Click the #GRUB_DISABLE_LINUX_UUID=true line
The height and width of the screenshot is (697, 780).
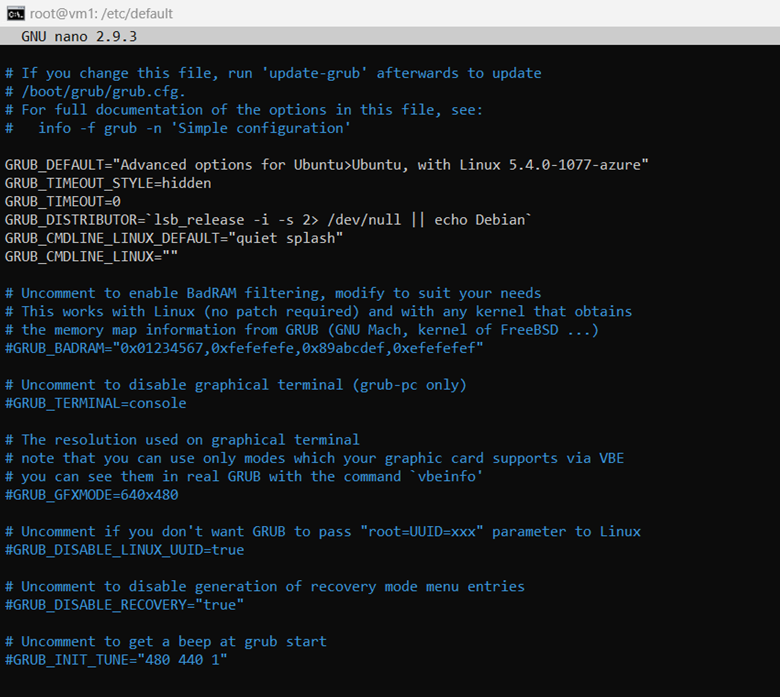[x=124, y=550]
